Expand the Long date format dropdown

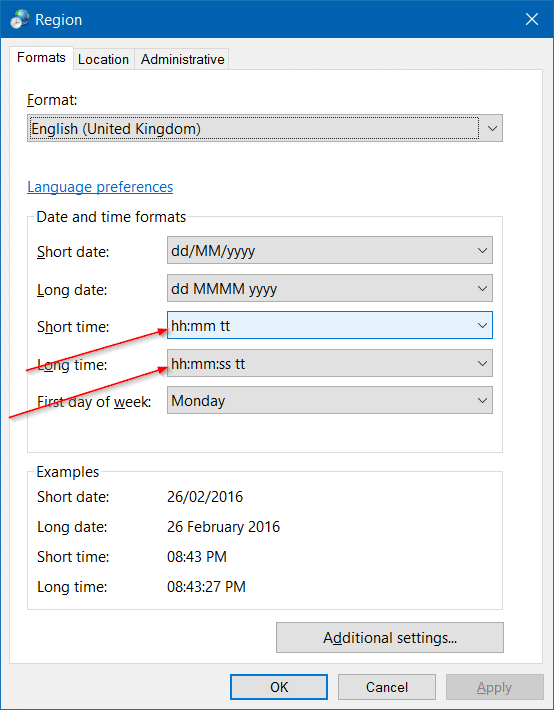tap(330, 288)
